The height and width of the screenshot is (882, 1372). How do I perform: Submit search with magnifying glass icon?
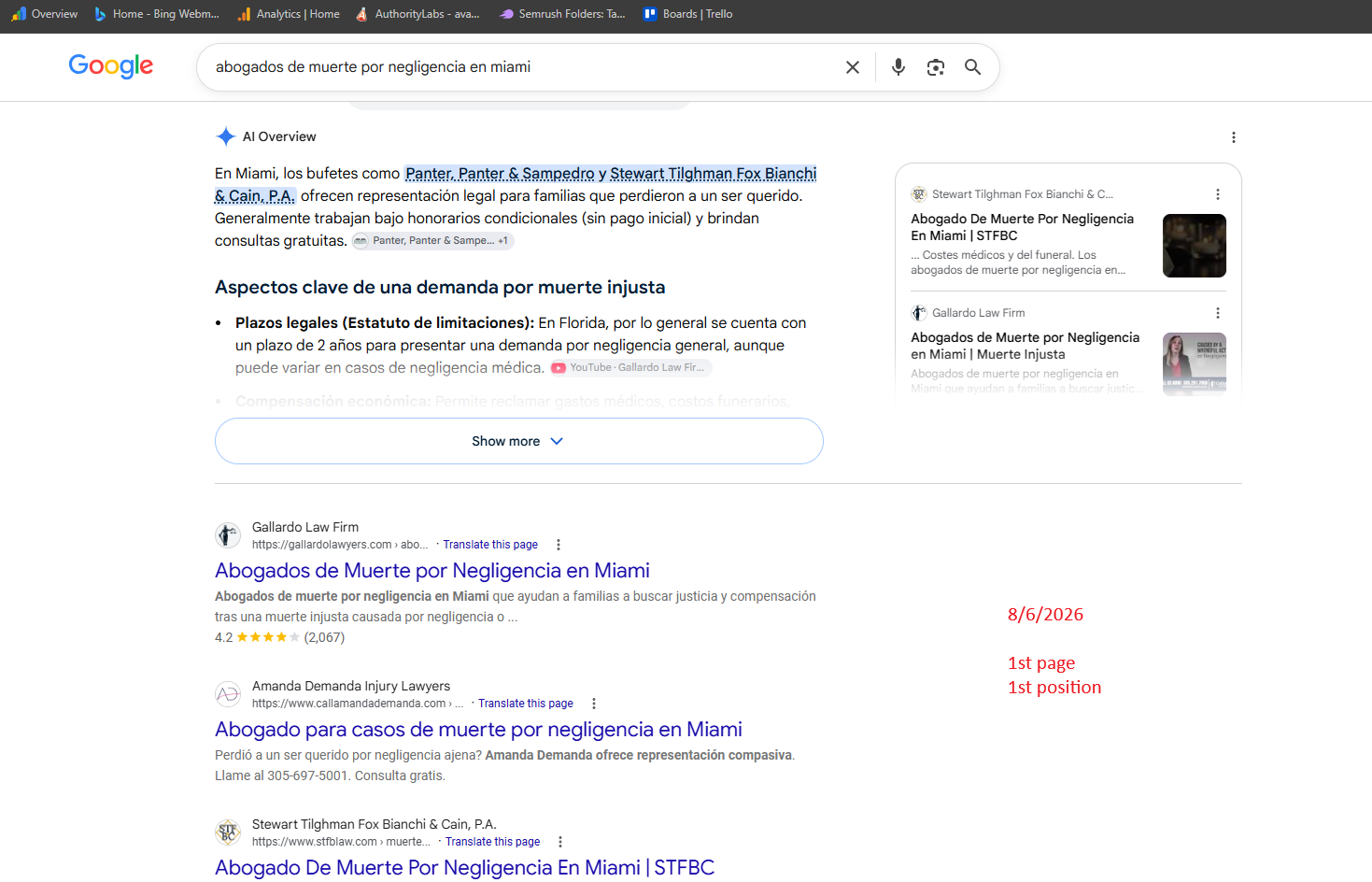(x=972, y=67)
